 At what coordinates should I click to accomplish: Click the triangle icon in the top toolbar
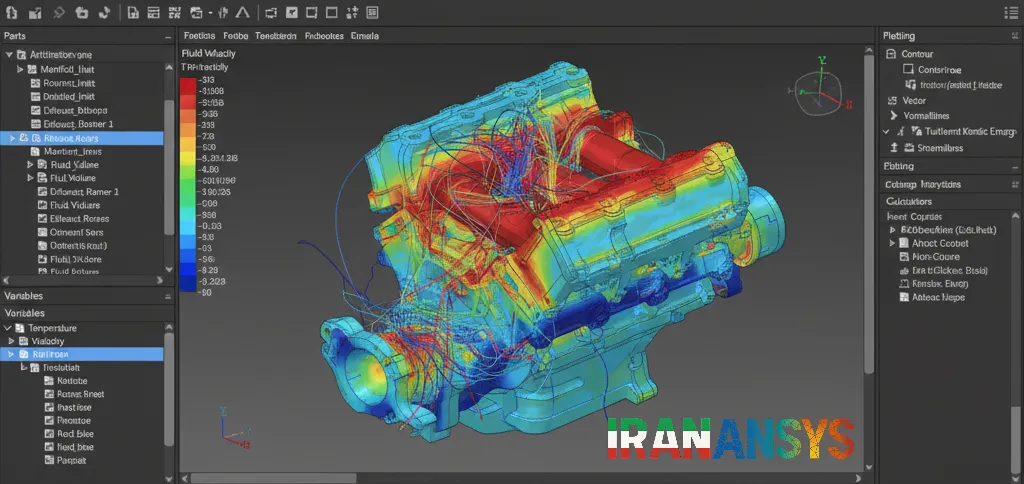pos(242,12)
